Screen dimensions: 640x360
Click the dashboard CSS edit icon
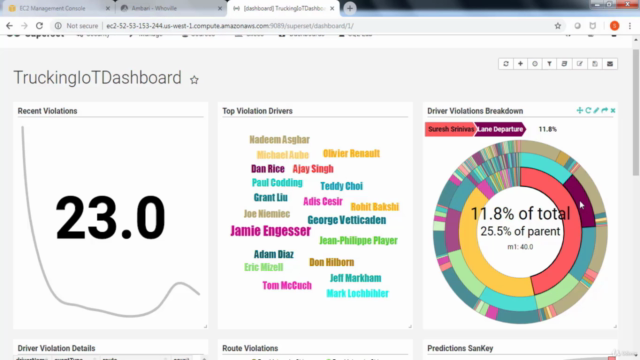[x=564, y=64]
